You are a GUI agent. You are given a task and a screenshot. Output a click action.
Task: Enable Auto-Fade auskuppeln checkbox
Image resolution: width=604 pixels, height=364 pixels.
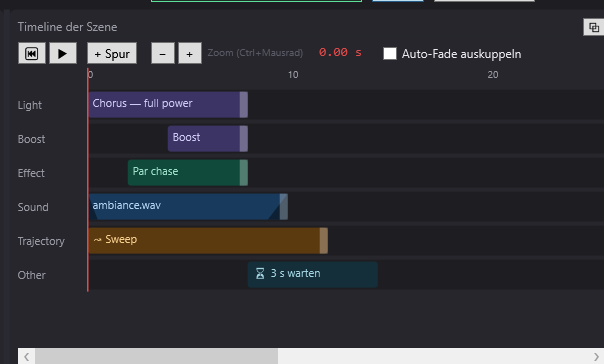[x=390, y=54]
